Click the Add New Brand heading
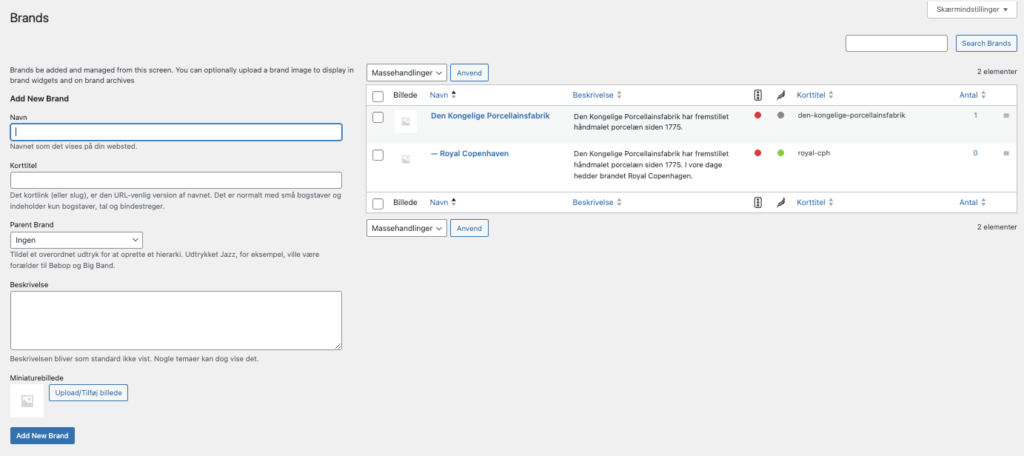The image size is (1024, 456). (x=40, y=99)
